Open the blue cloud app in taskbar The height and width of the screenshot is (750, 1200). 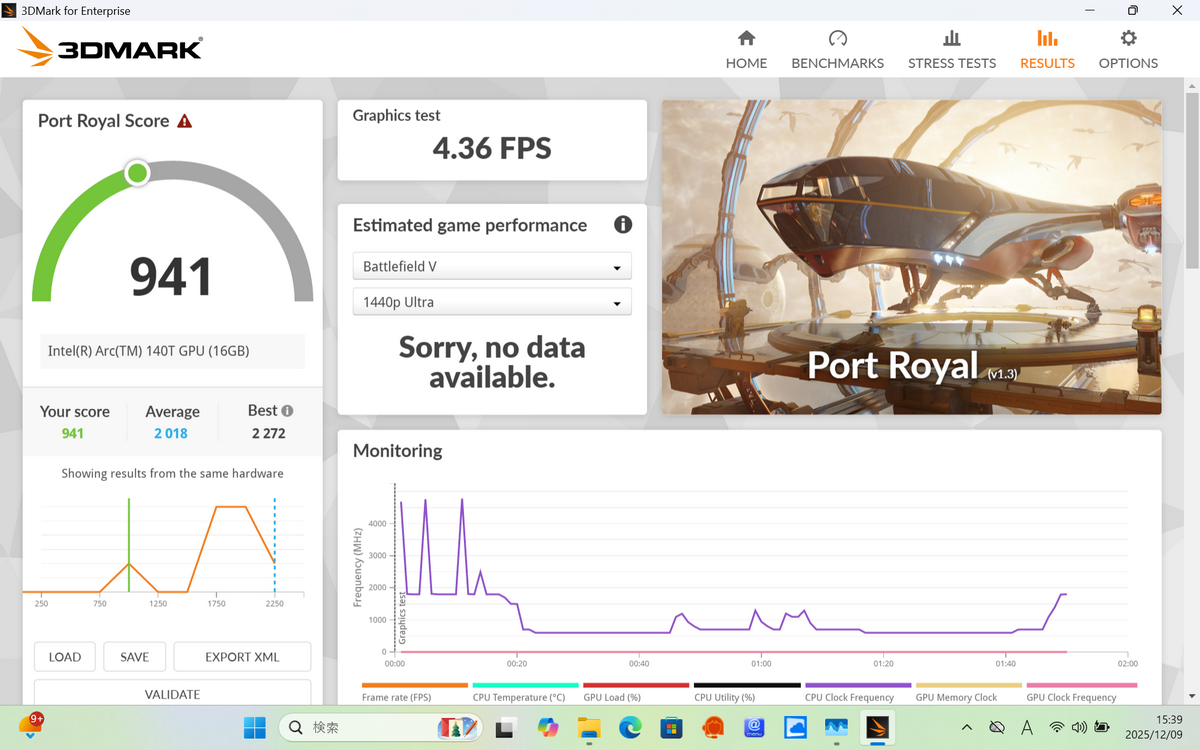coord(795,728)
